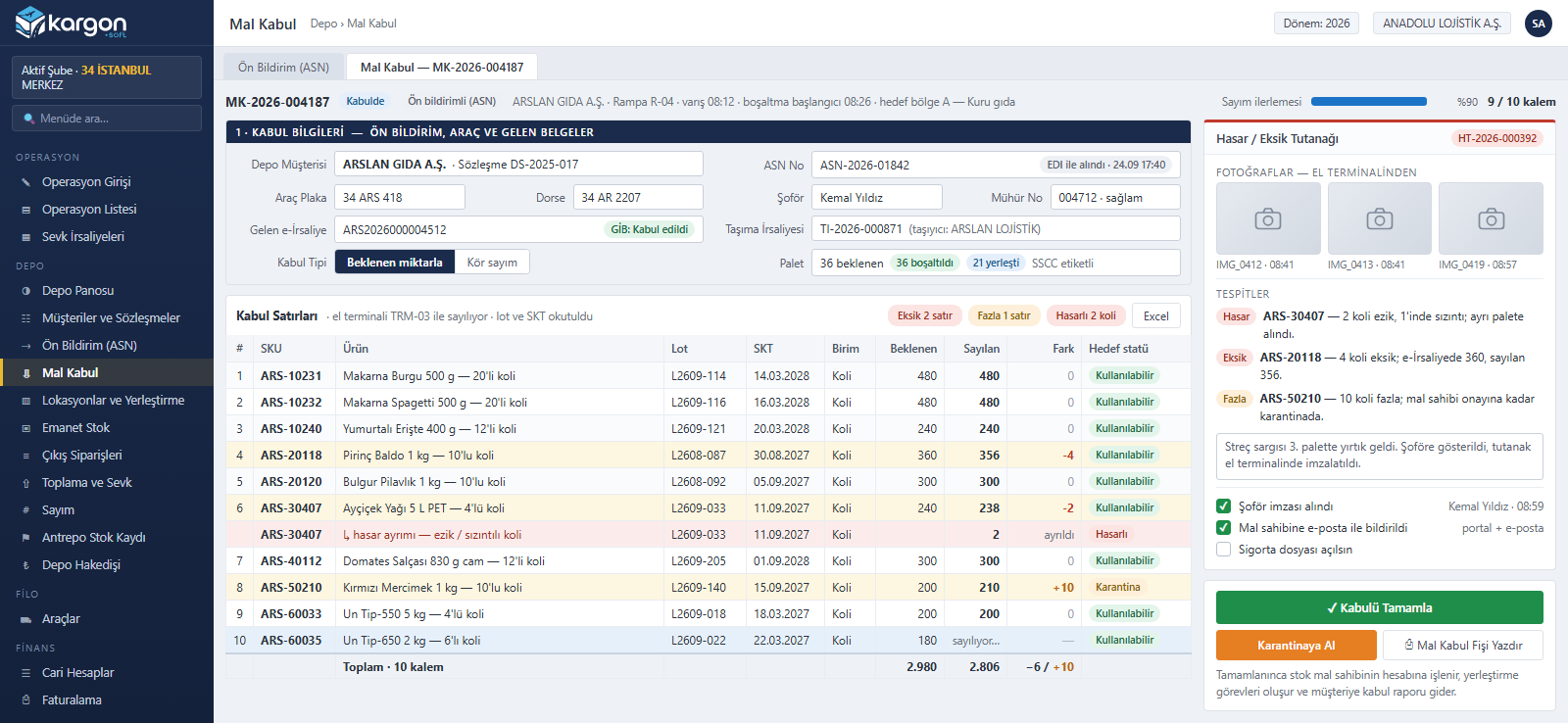Enable Sigorta dosyası açılsın checkbox

pos(1223,550)
